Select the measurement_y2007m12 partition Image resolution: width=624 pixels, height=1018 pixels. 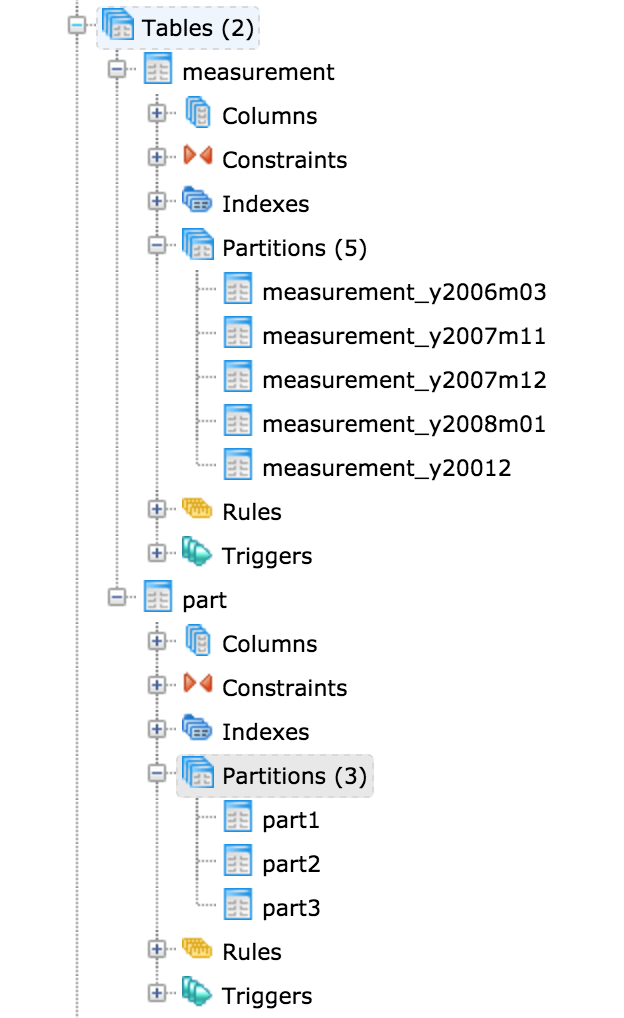(404, 380)
